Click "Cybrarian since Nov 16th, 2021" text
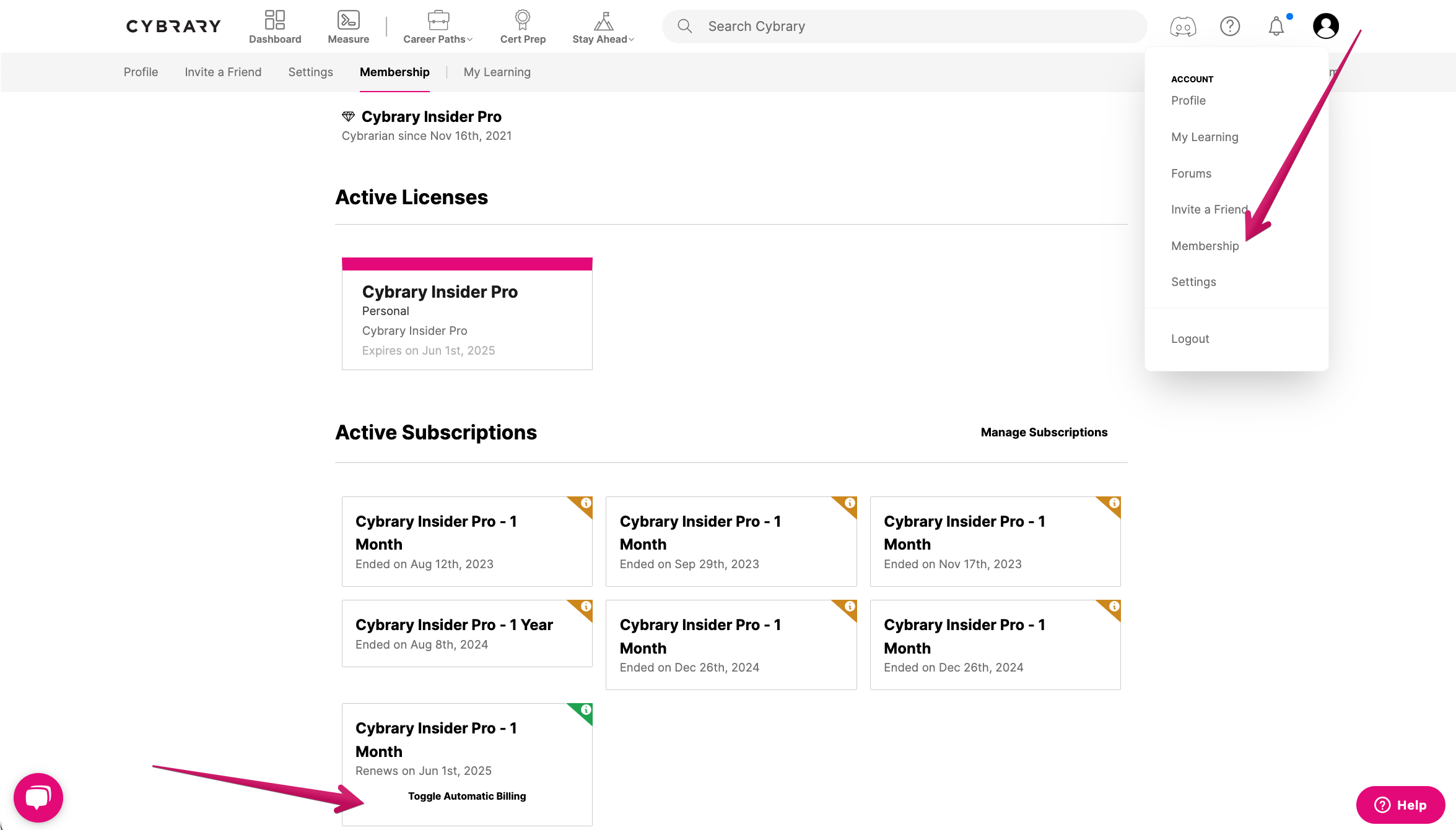Screen dimensions: 1456x830 click(427, 136)
